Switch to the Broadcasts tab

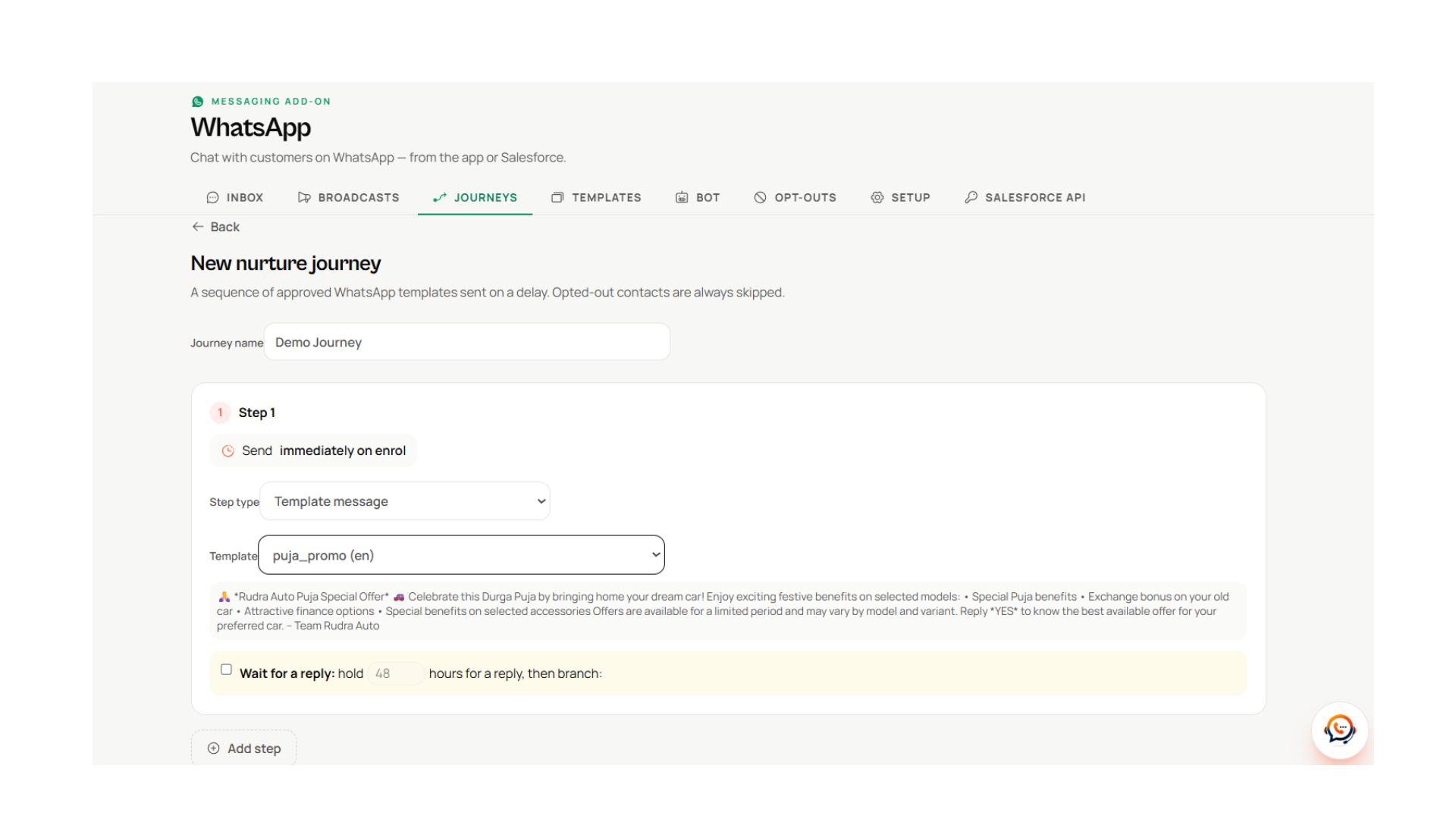349,197
